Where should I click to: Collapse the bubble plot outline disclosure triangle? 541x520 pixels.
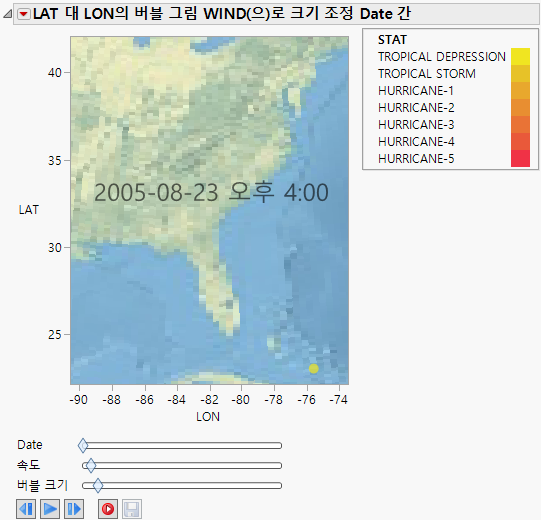coord(7,14)
